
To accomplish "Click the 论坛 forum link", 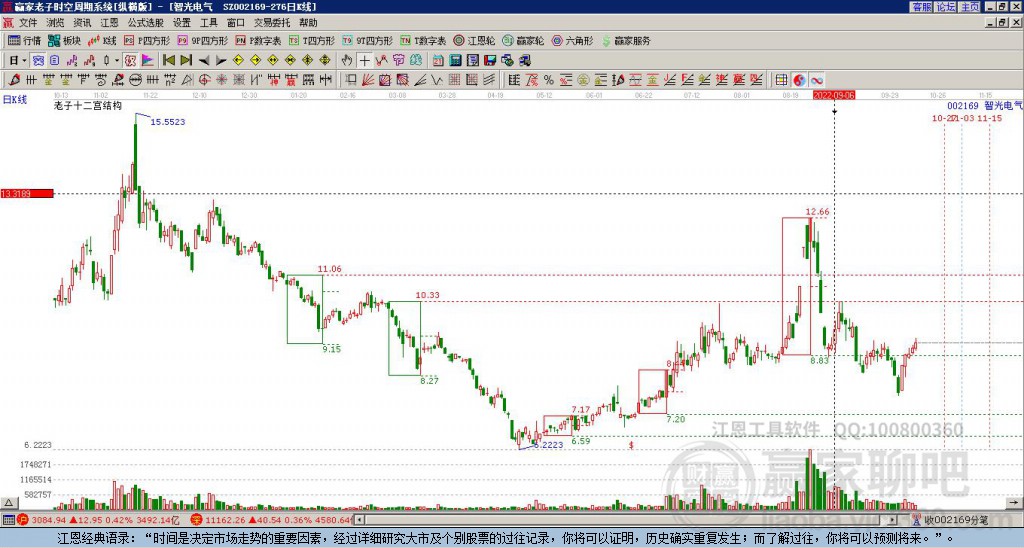I will pyautogui.click(x=945, y=7).
